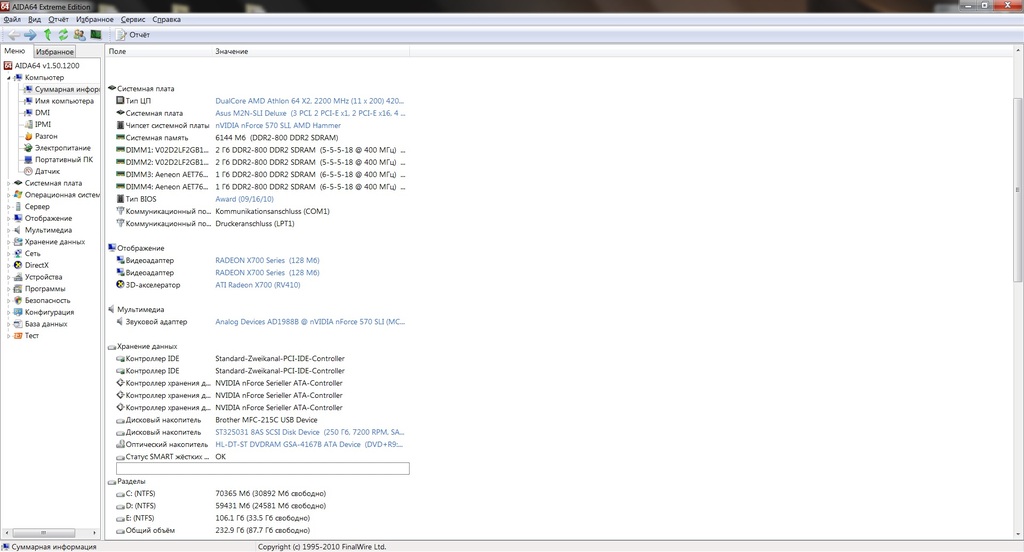Open the Сервис menu
Viewport: 1024px width, 552px height.
[x=133, y=20]
